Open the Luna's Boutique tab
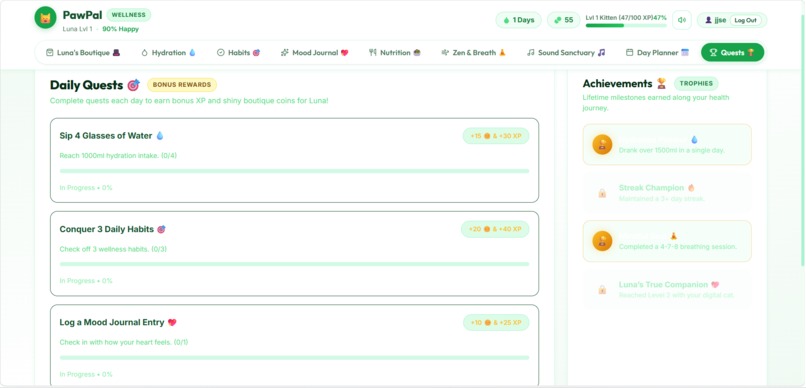The width and height of the screenshot is (806, 388). pyautogui.click(x=83, y=52)
